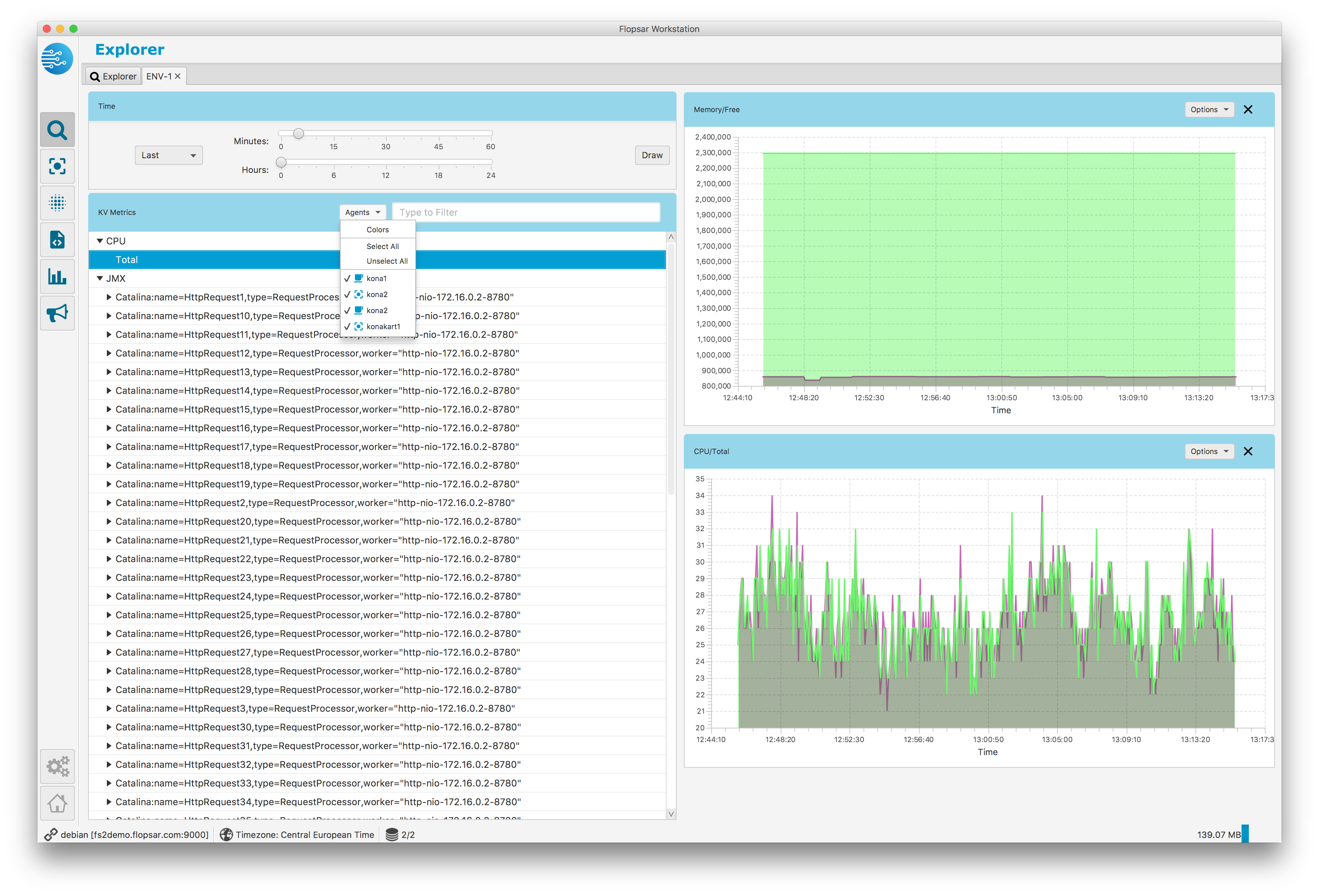Select the HttpRequest30 RequestProcessor row

click(377, 727)
